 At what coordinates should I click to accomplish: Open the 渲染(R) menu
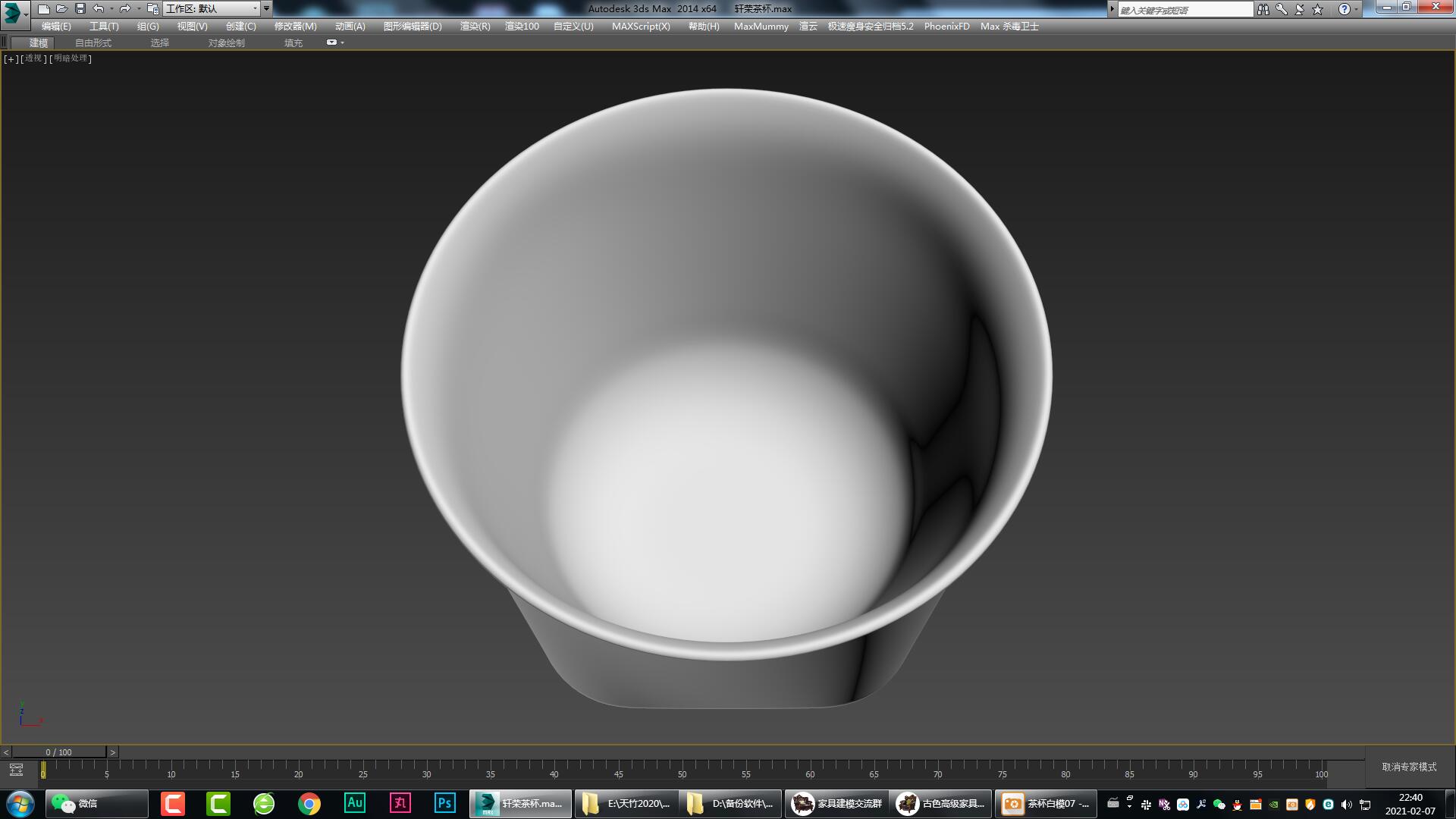(x=474, y=26)
